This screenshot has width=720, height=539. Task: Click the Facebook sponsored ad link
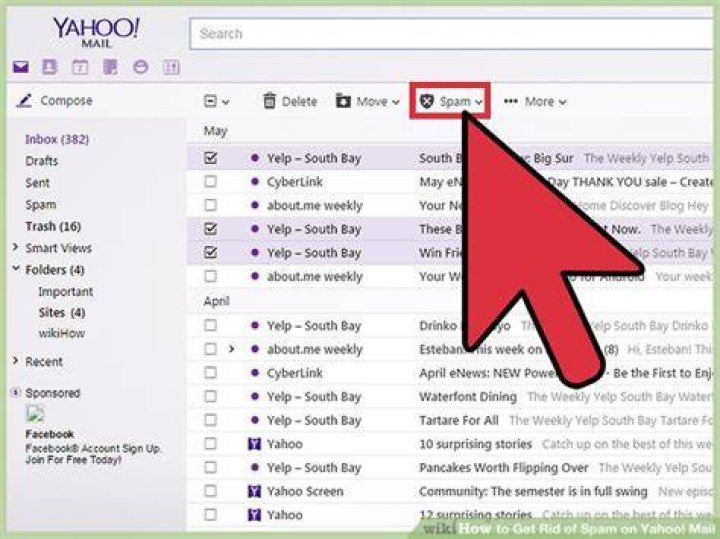[50, 434]
